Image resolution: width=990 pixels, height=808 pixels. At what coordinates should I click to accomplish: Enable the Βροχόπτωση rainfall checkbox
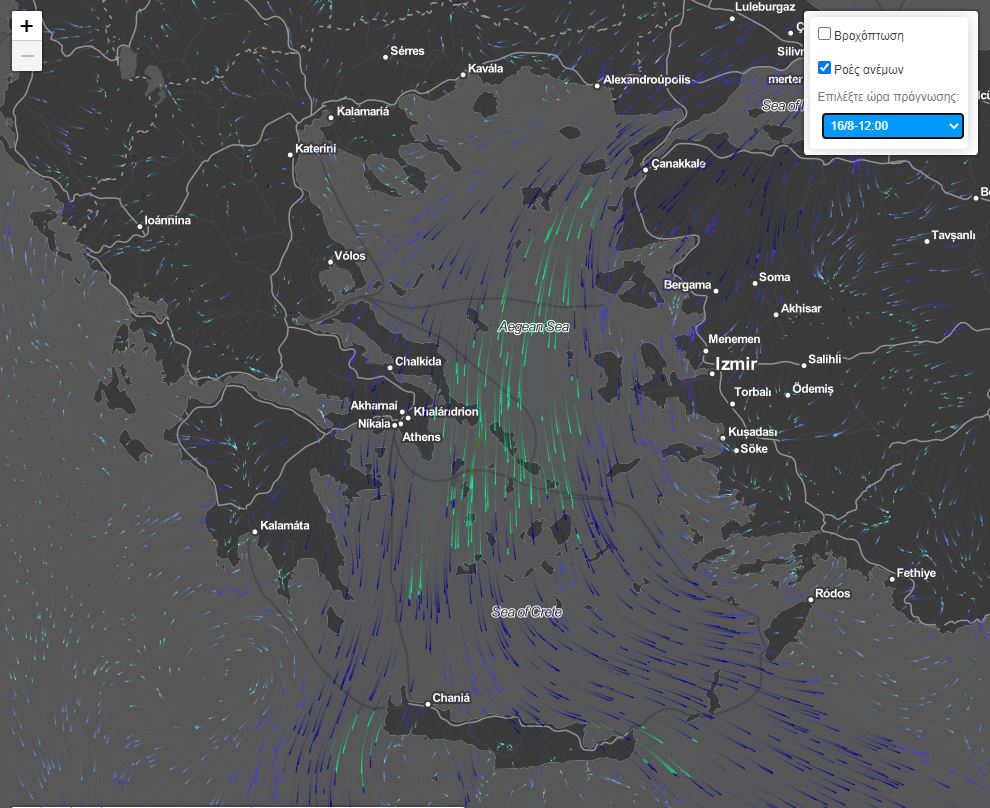point(825,34)
